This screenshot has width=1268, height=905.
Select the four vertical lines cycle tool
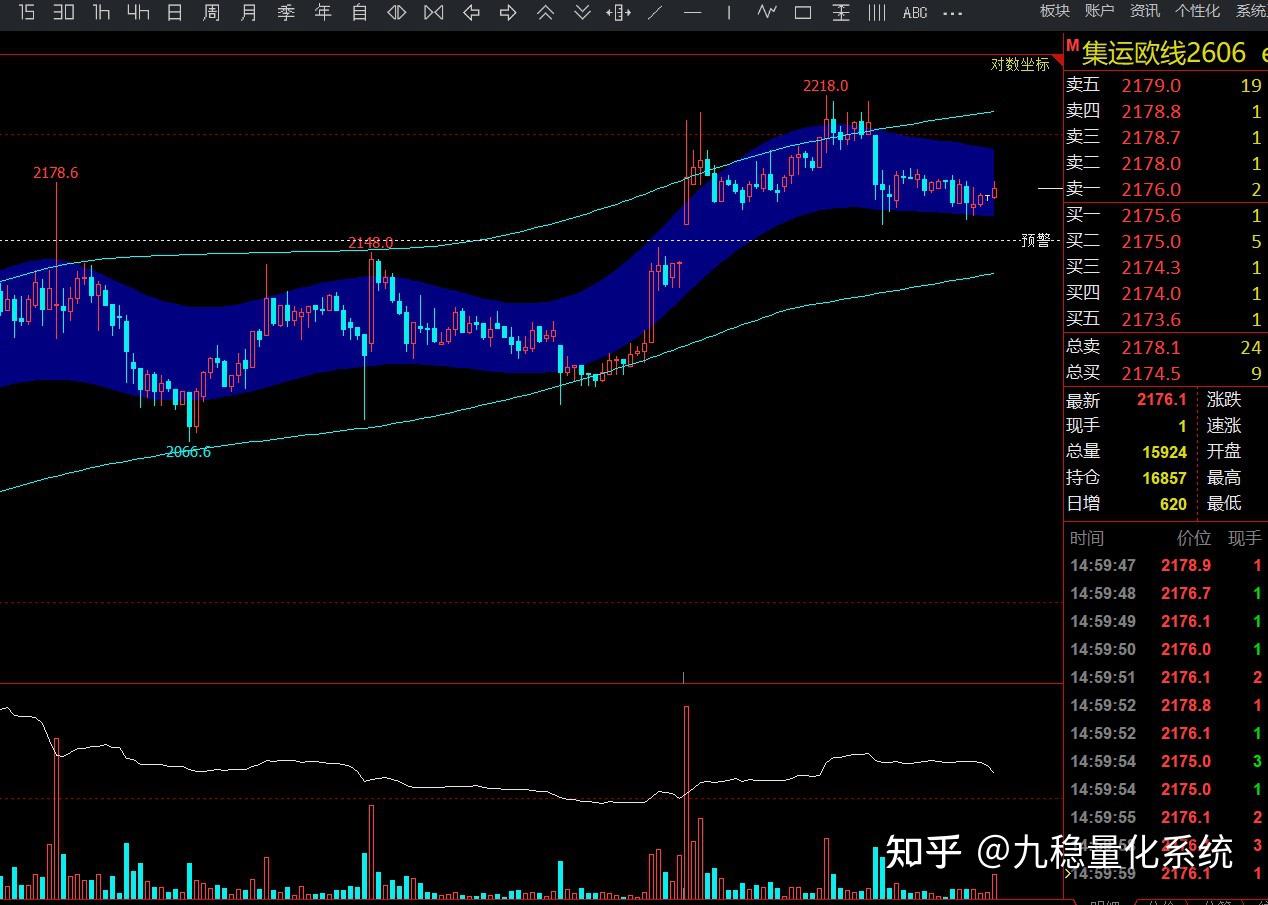[877, 12]
